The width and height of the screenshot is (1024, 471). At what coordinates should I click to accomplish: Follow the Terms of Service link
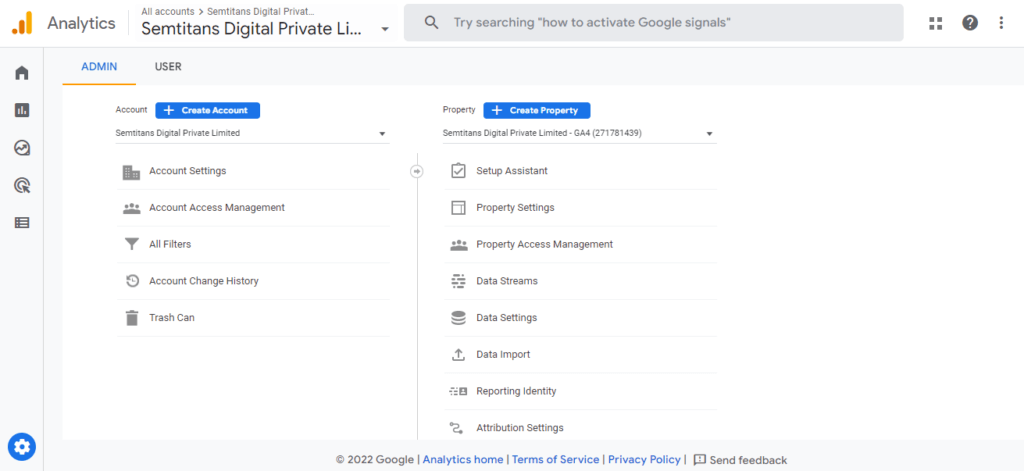click(555, 460)
